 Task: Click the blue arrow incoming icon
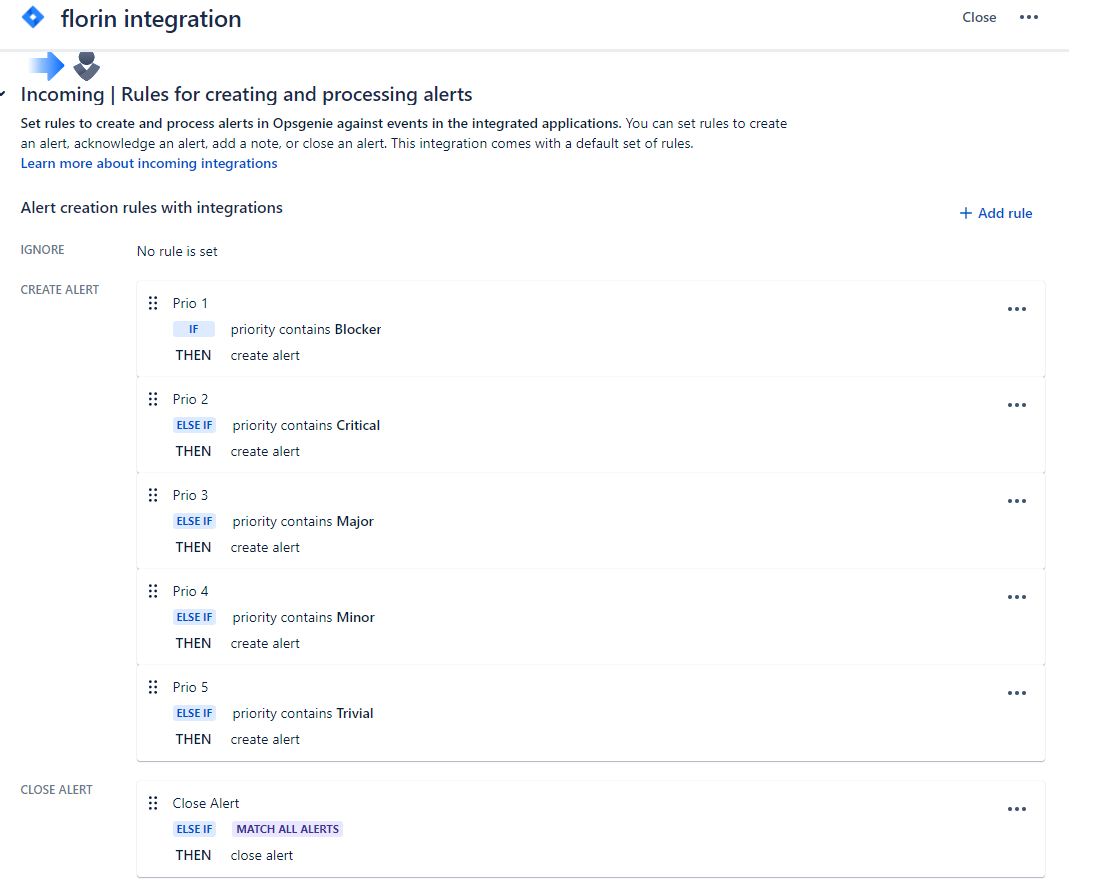[x=47, y=66]
